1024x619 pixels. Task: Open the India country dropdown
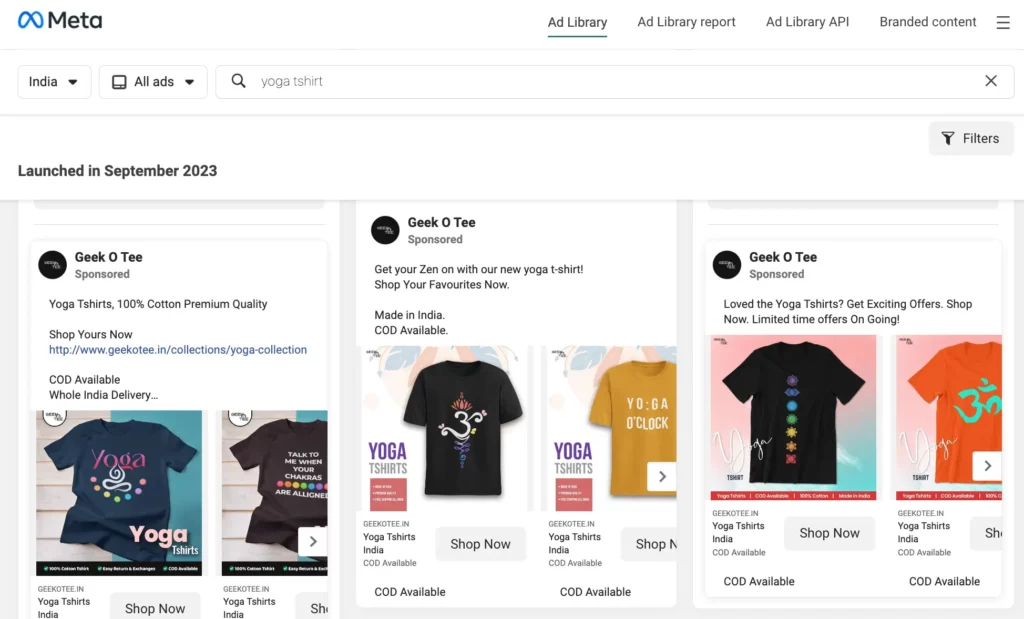pos(54,82)
